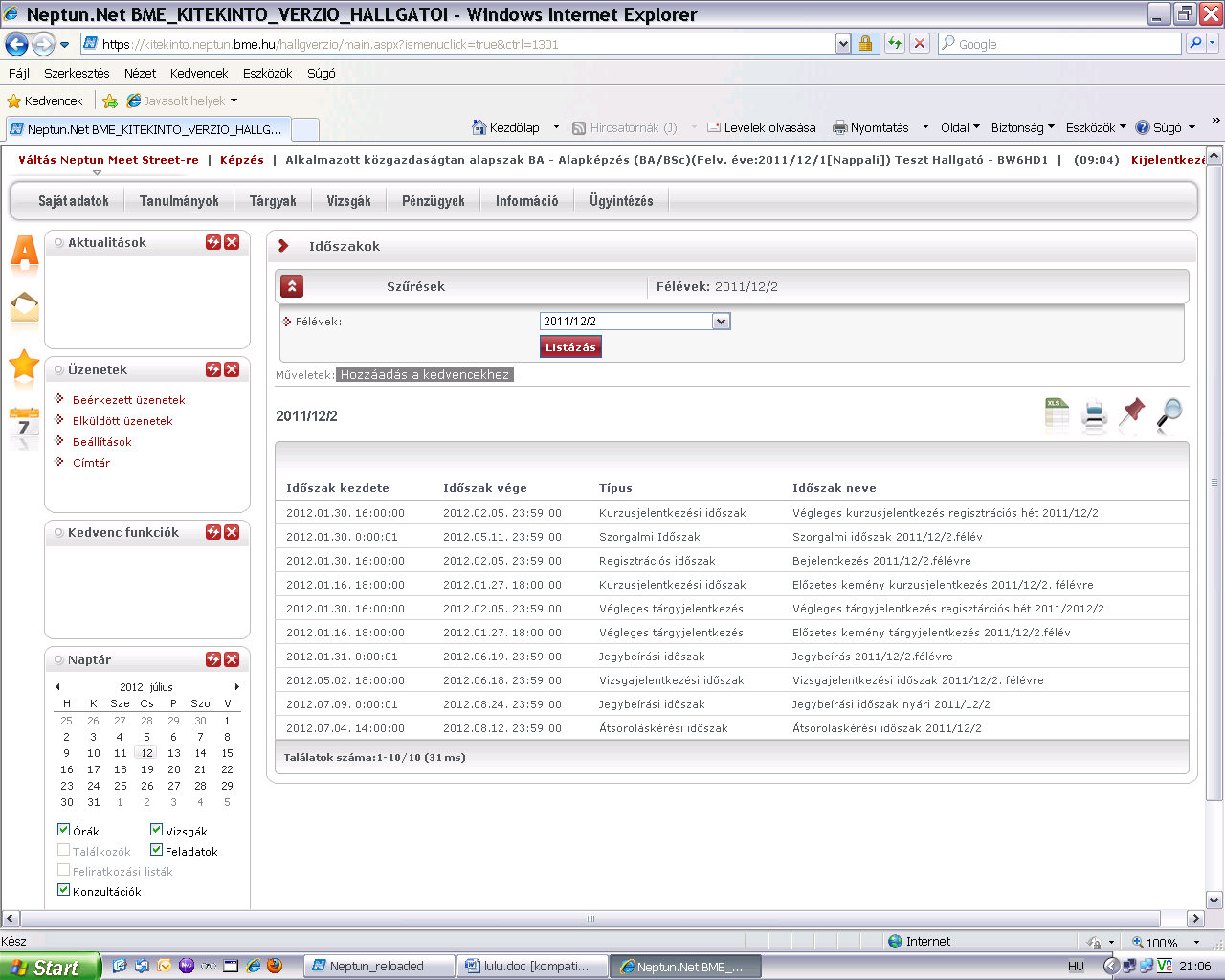Open the star favorites sidebar icon

pyautogui.click(x=24, y=365)
